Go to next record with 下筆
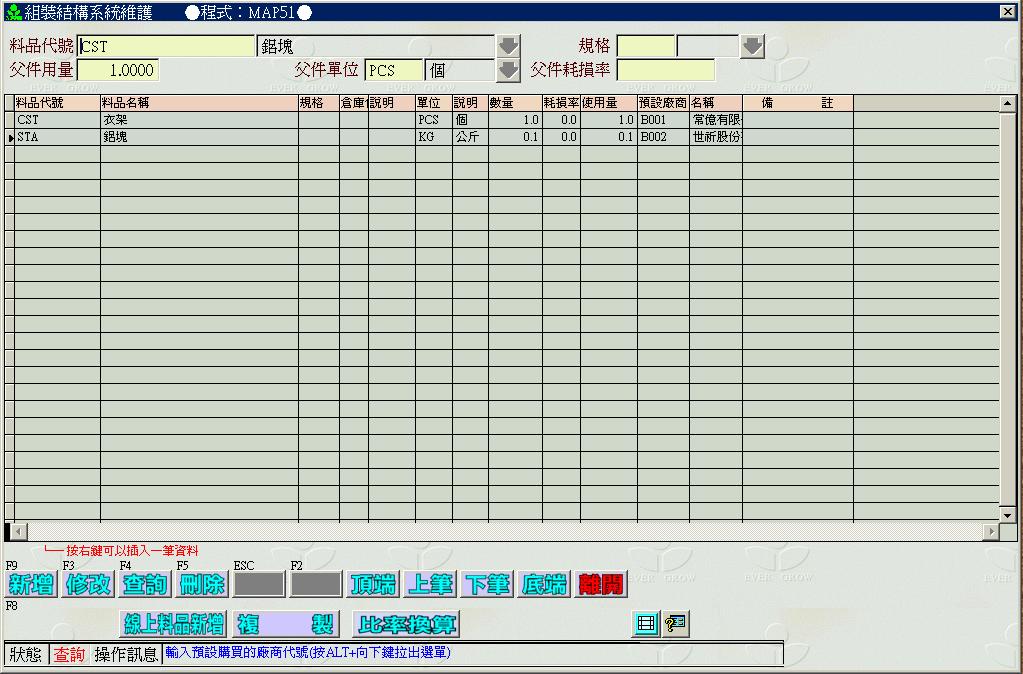Image resolution: width=1023 pixels, height=674 pixels. pos(488,585)
